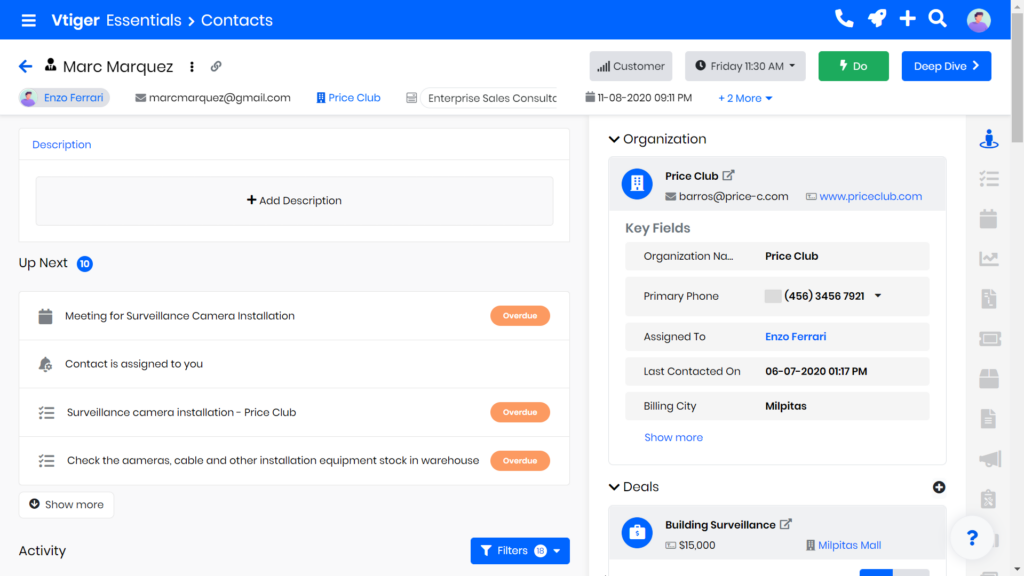The image size is (1024, 576).
Task: Click the add deal plus icon
Action: [x=938, y=487]
